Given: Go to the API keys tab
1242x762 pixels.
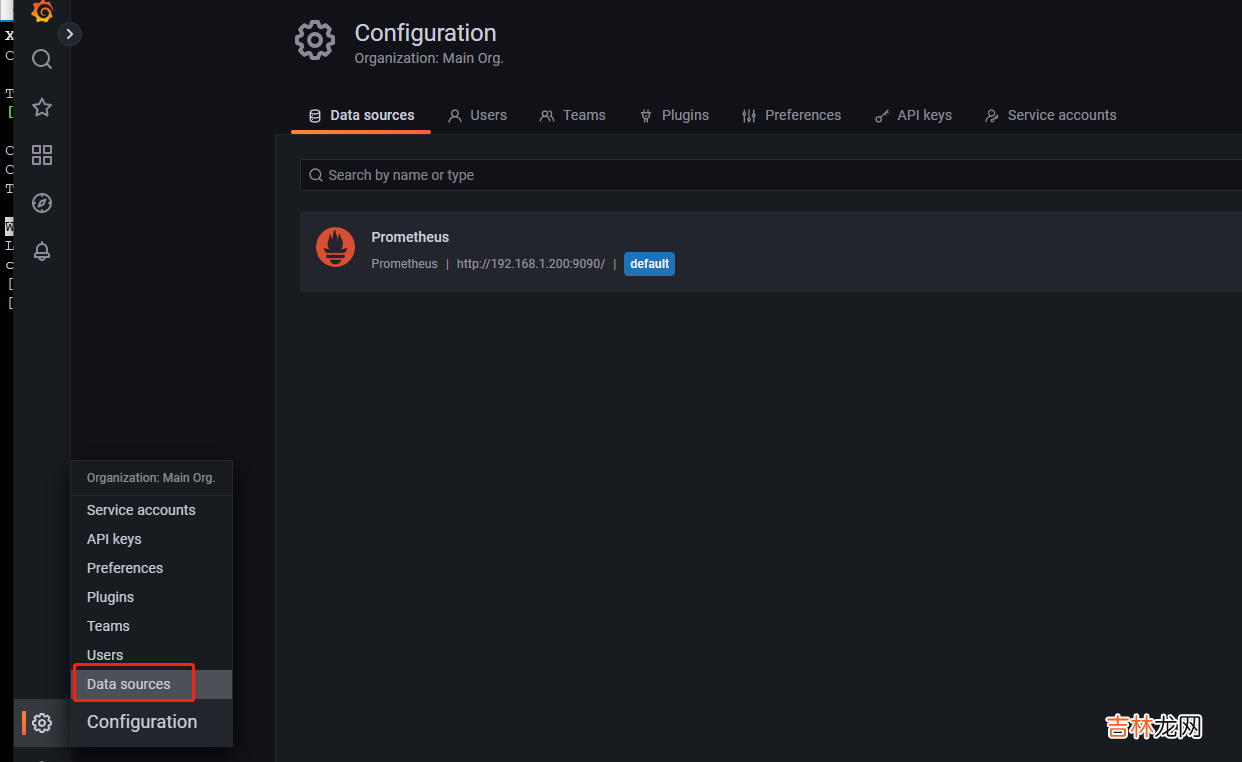Looking at the screenshot, I should (913, 115).
